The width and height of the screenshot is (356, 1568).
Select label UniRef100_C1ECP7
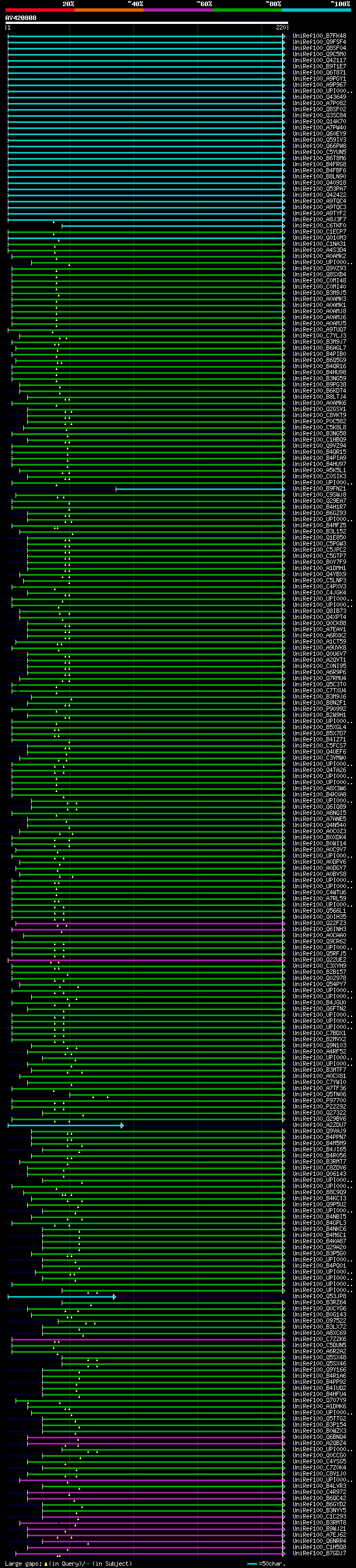click(319, 232)
